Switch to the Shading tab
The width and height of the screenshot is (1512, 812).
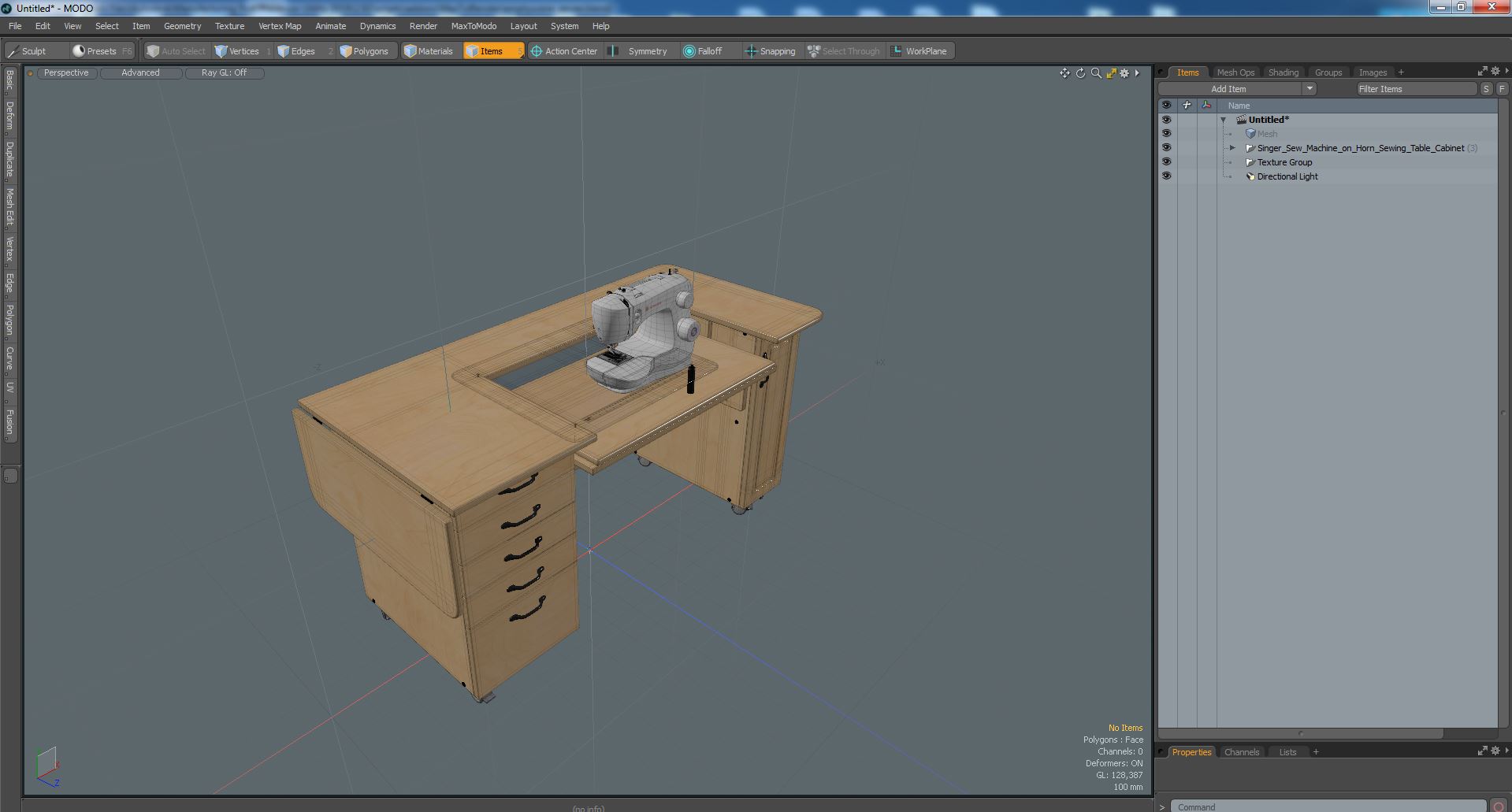(1284, 72)
